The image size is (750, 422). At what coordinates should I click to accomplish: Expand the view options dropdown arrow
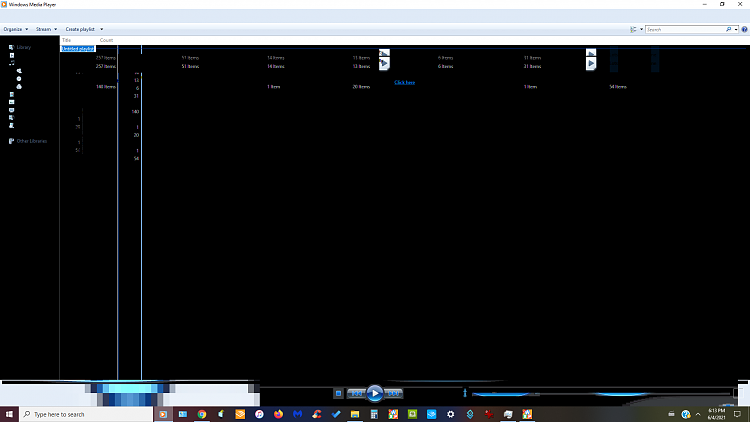(641, 29)
